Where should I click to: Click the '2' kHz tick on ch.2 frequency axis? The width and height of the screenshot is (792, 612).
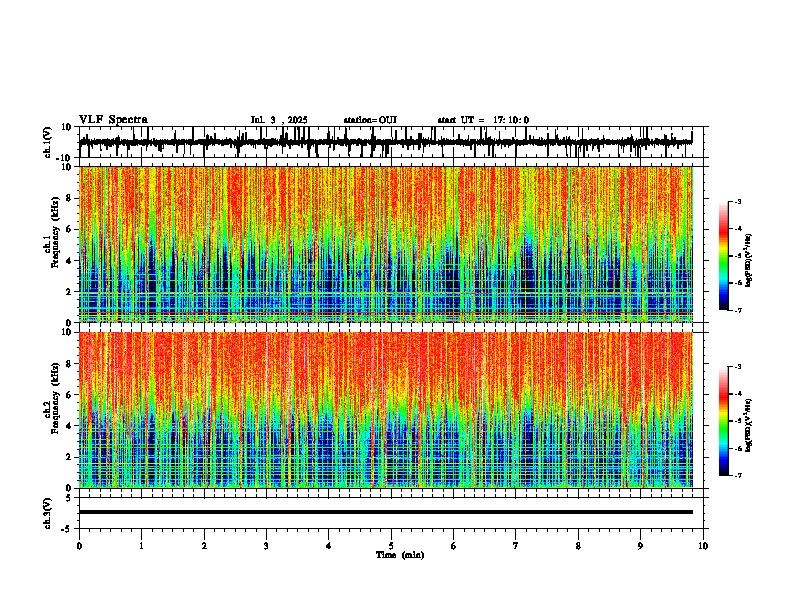[x=69, y=457]
